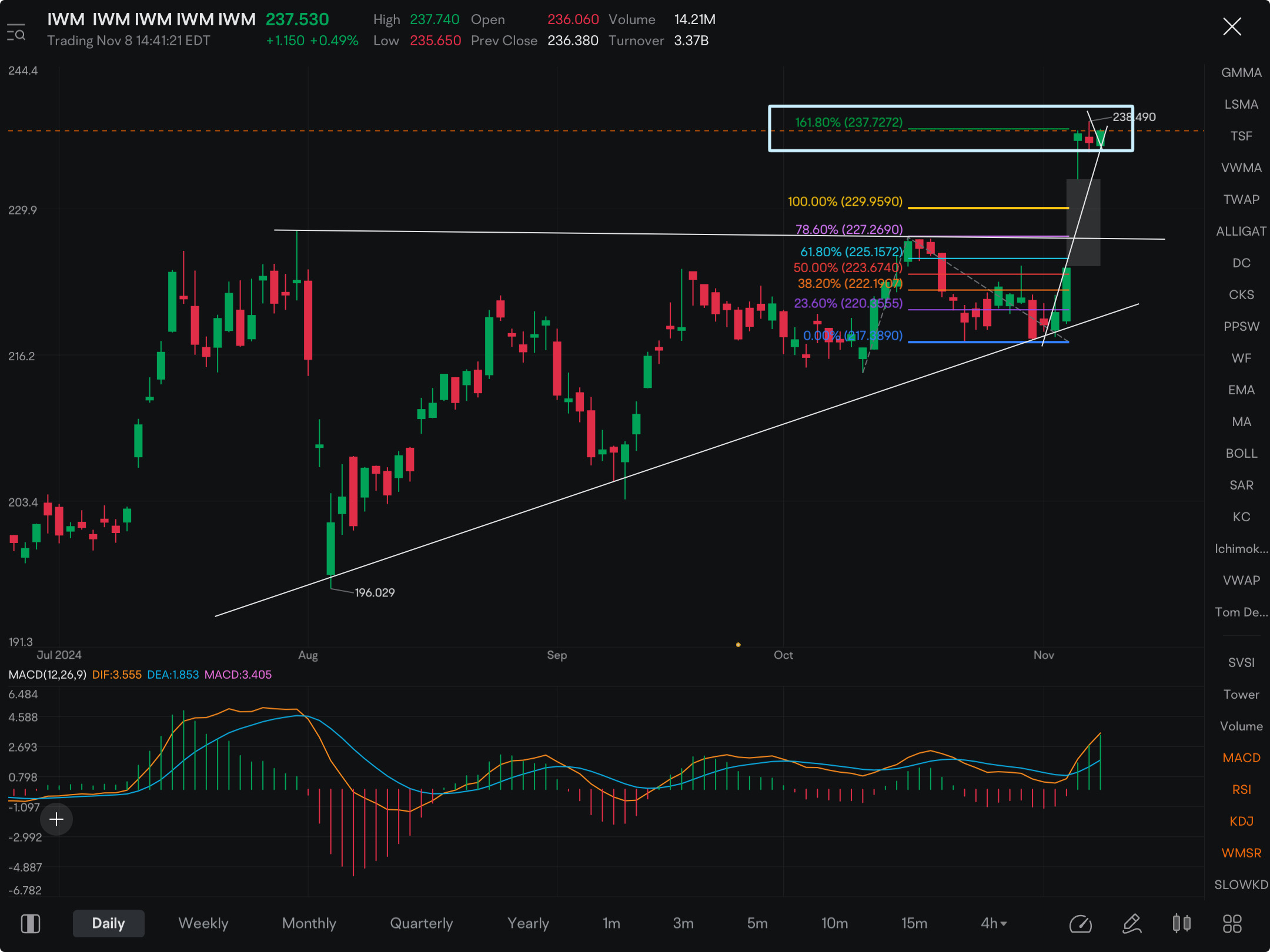Enable the Tom DeMark indicator

click(x=1241, y=612)
